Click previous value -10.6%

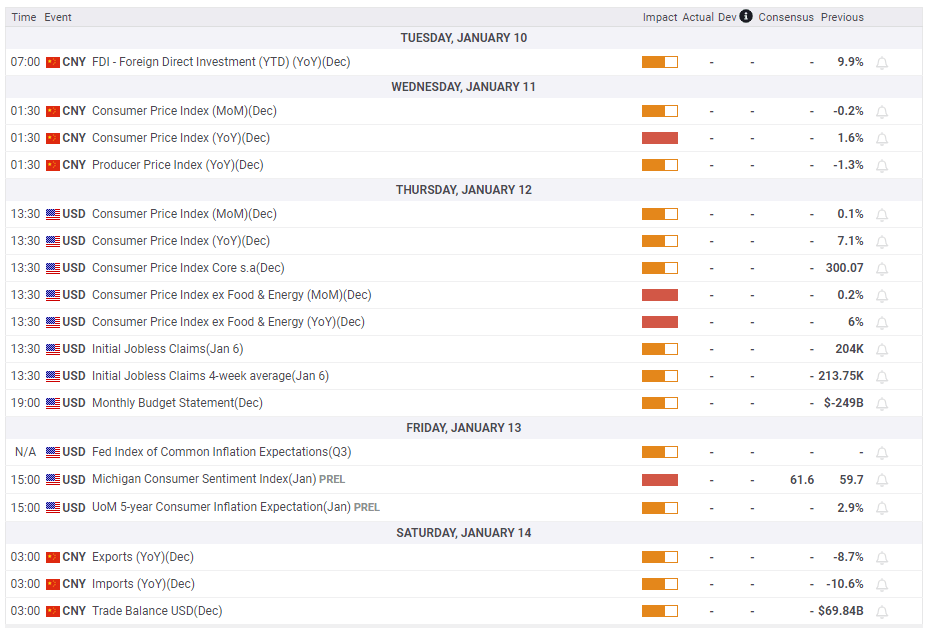coord(845,584)
